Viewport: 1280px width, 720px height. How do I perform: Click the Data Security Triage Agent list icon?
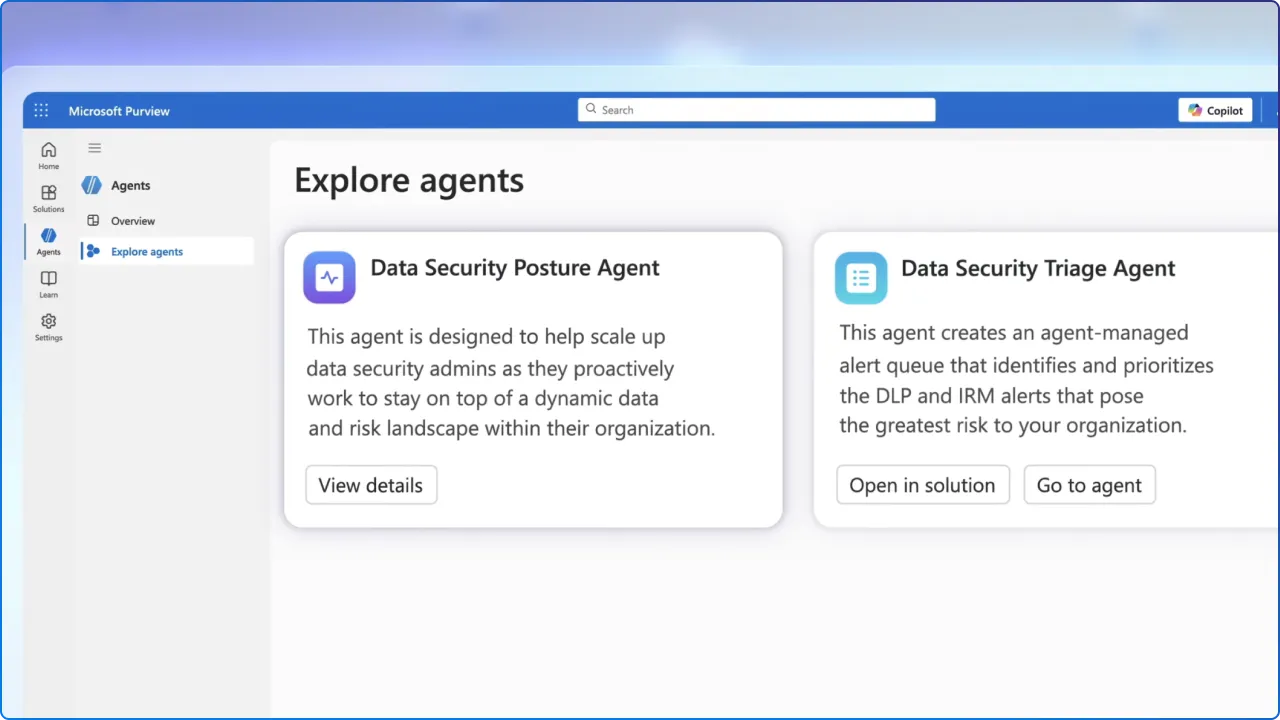click(861, 277)
